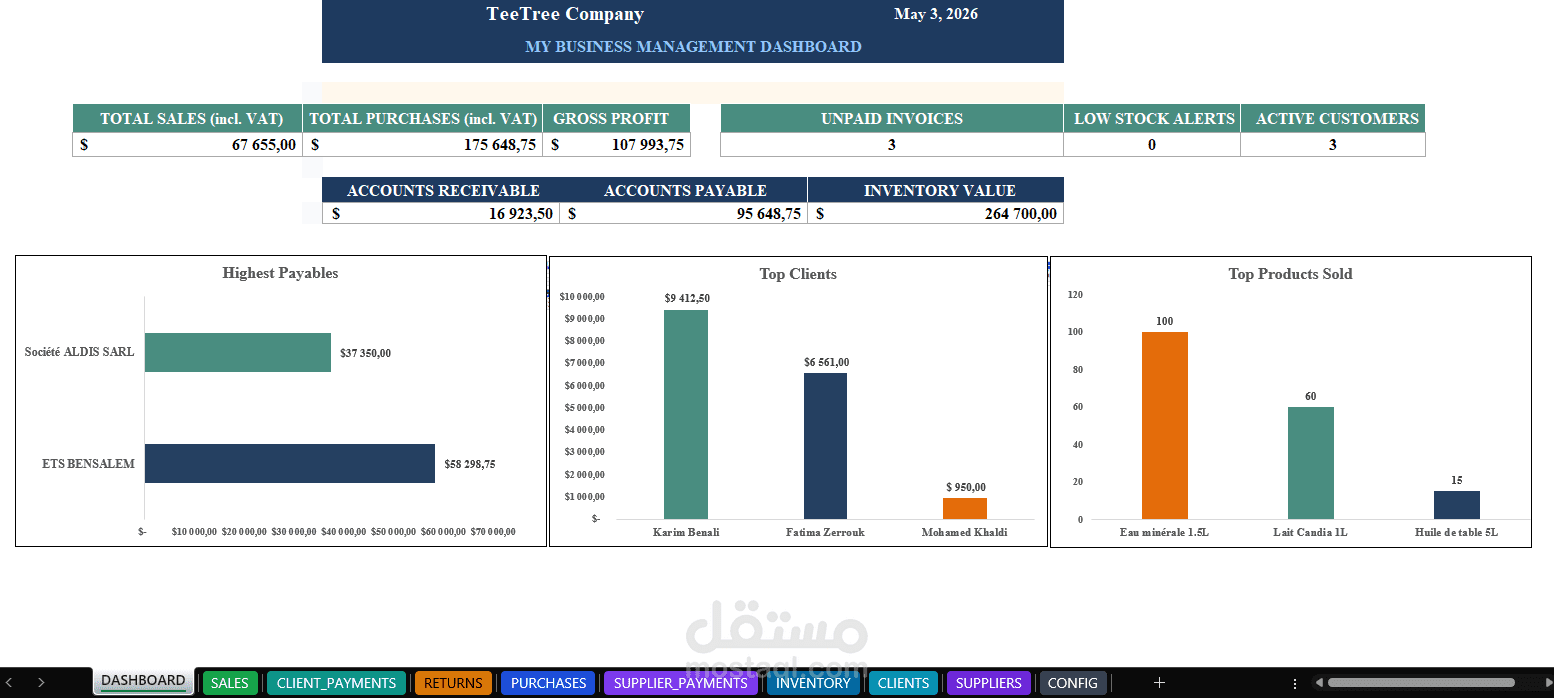Click the ACTIVE CUSTOMERS header
The width and height of the screenshot is (1554, 698).
tap(1333, 118)
